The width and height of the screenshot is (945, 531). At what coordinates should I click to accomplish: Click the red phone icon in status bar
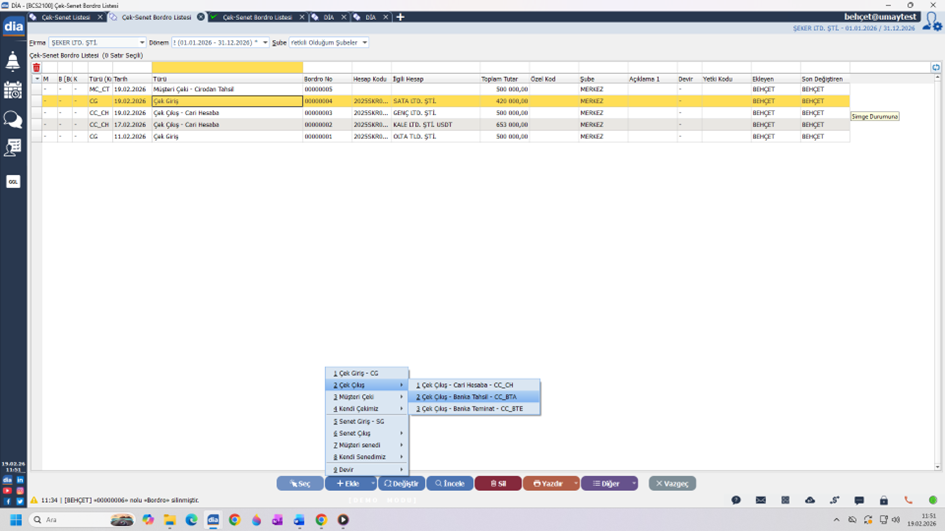pyautogui.click(x=908, y=500)
